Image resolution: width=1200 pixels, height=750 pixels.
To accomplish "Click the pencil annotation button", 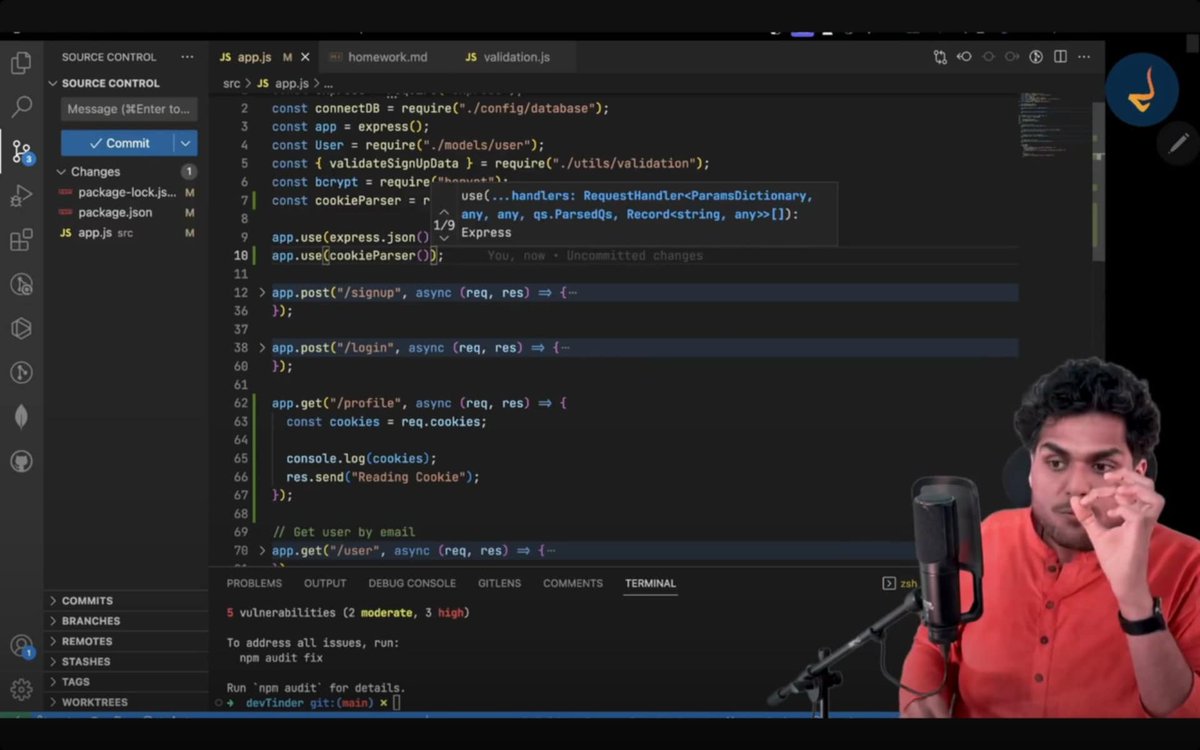I will [1178, 144].
